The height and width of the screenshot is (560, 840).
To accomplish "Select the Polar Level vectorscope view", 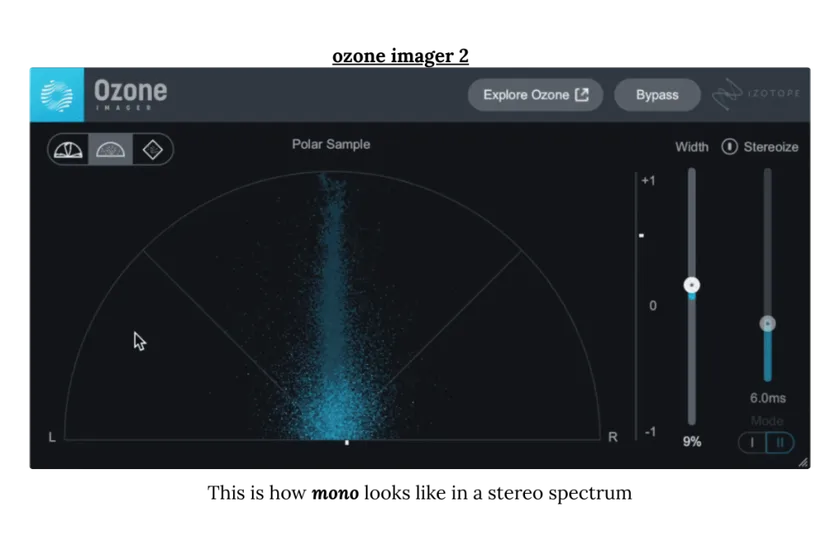I will (69, 150).
